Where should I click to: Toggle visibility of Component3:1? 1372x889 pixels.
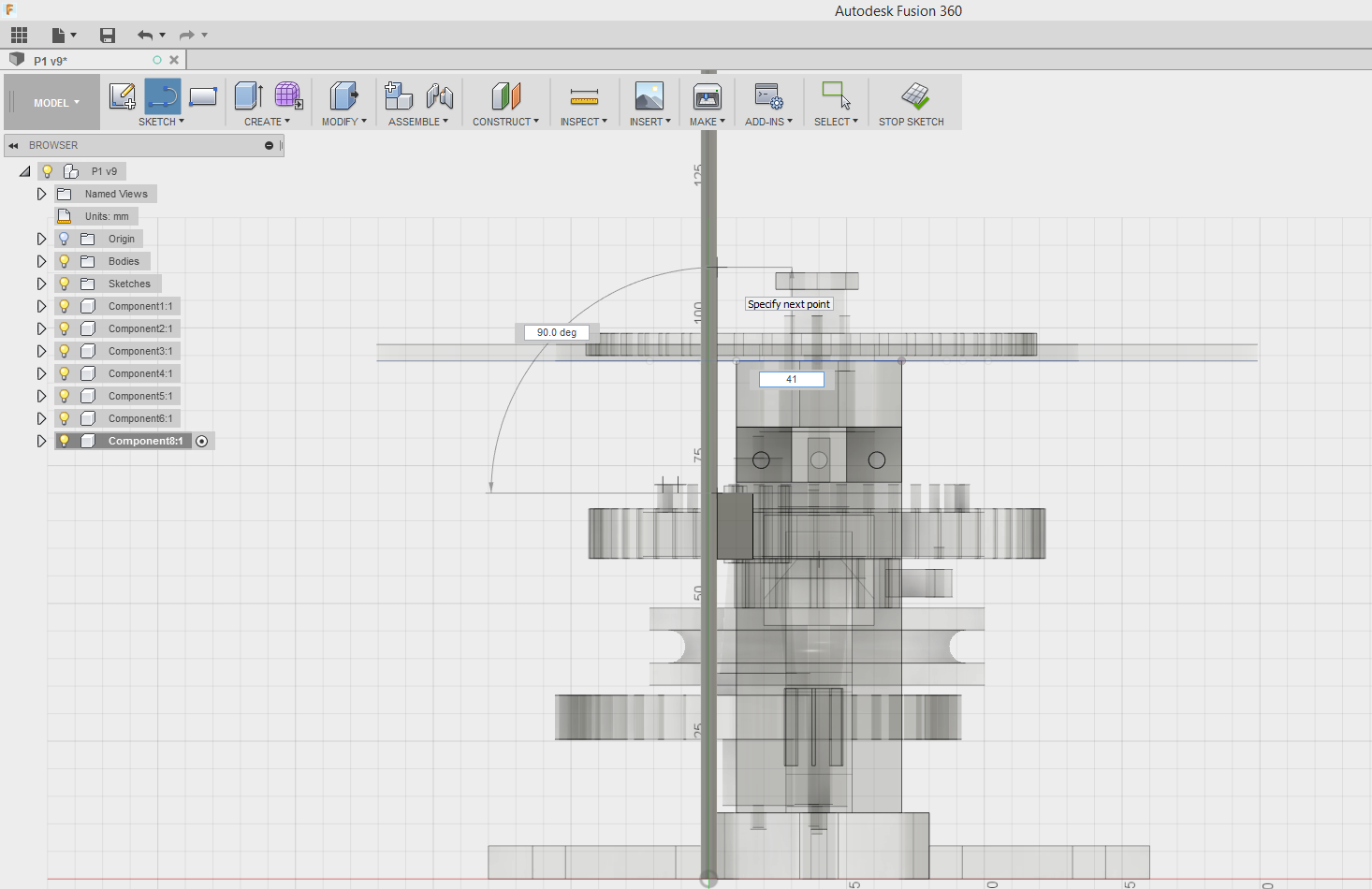pos(64,351)
